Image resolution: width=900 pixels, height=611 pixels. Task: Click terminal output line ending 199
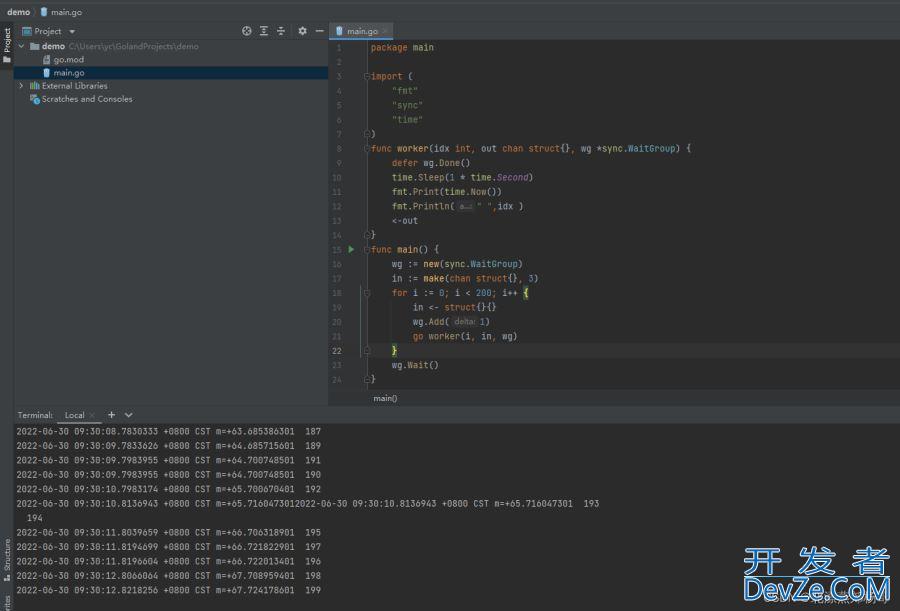tap(169, 590)
